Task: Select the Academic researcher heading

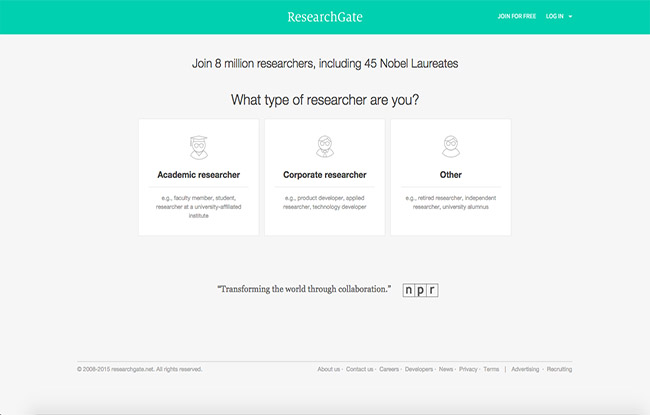Action: tap(199, 175)
